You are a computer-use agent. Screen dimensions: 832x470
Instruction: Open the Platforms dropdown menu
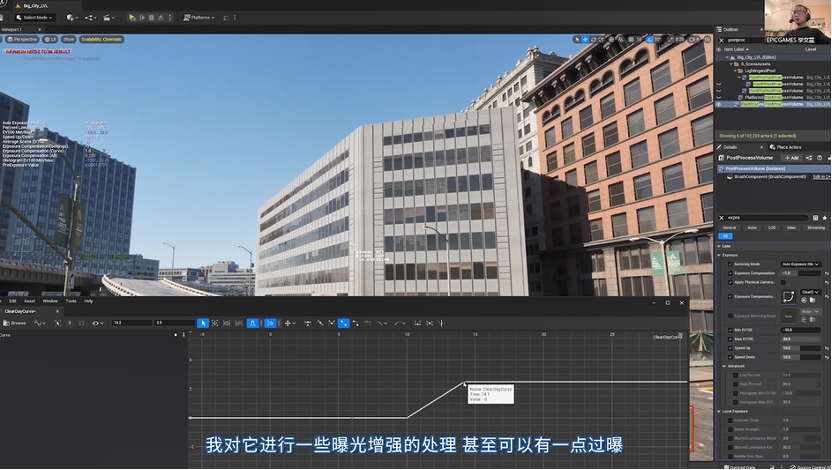199,18
